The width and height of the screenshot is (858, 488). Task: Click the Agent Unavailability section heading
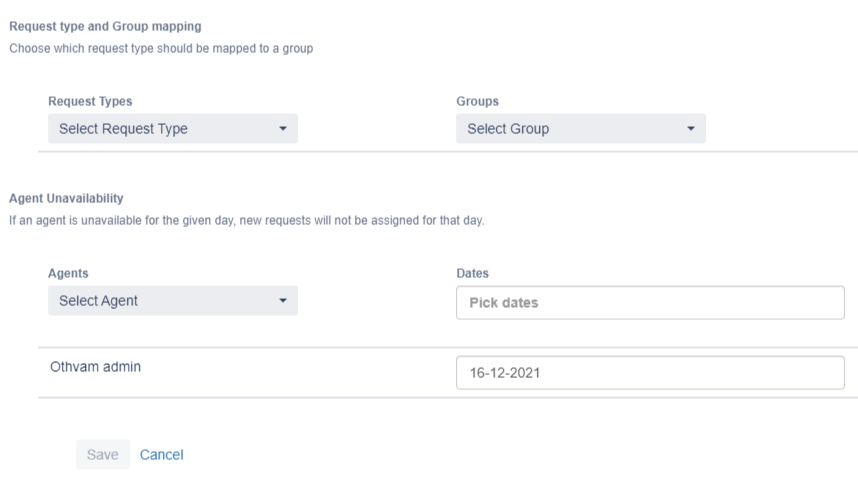tap(66, 198)
